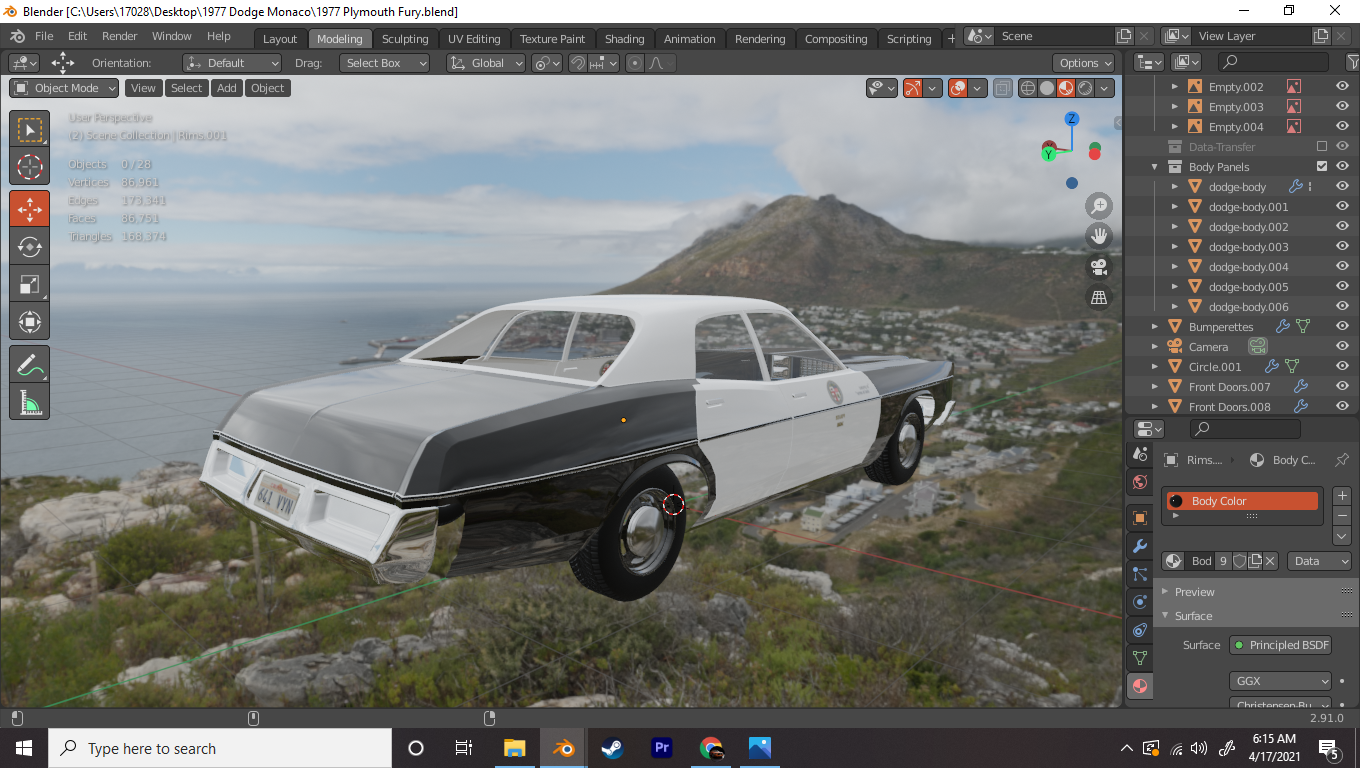Add a material slot with plus button
Image resolution: width=1360 pixels, height=768 pixels.
tap(1342, 497)
